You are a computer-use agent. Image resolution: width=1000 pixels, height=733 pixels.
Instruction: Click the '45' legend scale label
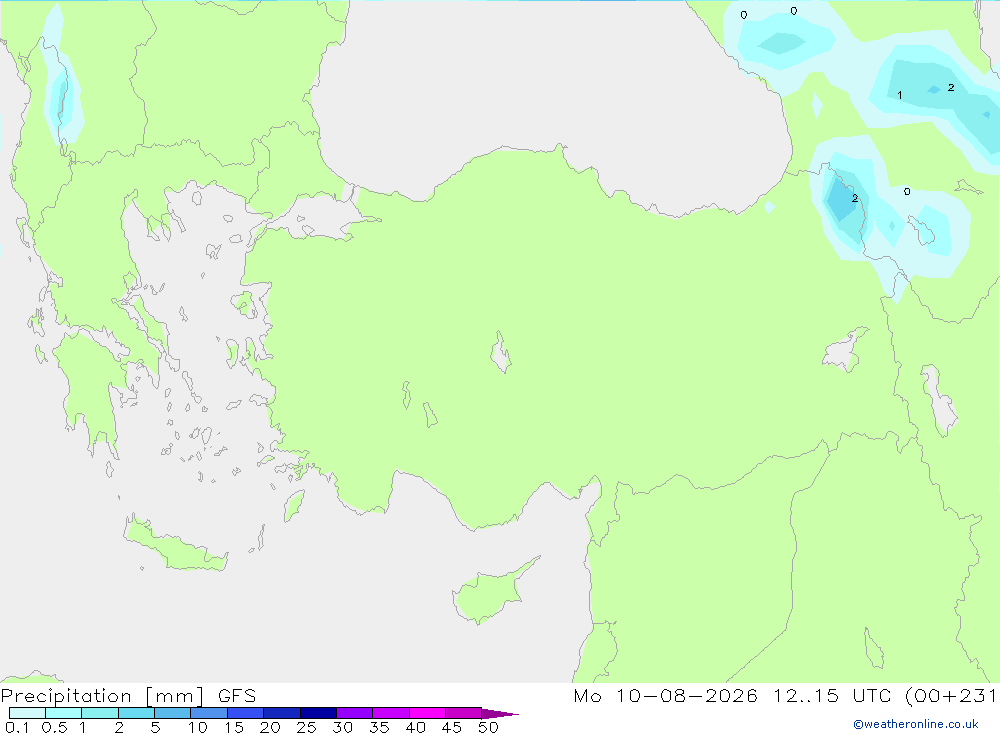pyautogui.click(x=452, y=727)
